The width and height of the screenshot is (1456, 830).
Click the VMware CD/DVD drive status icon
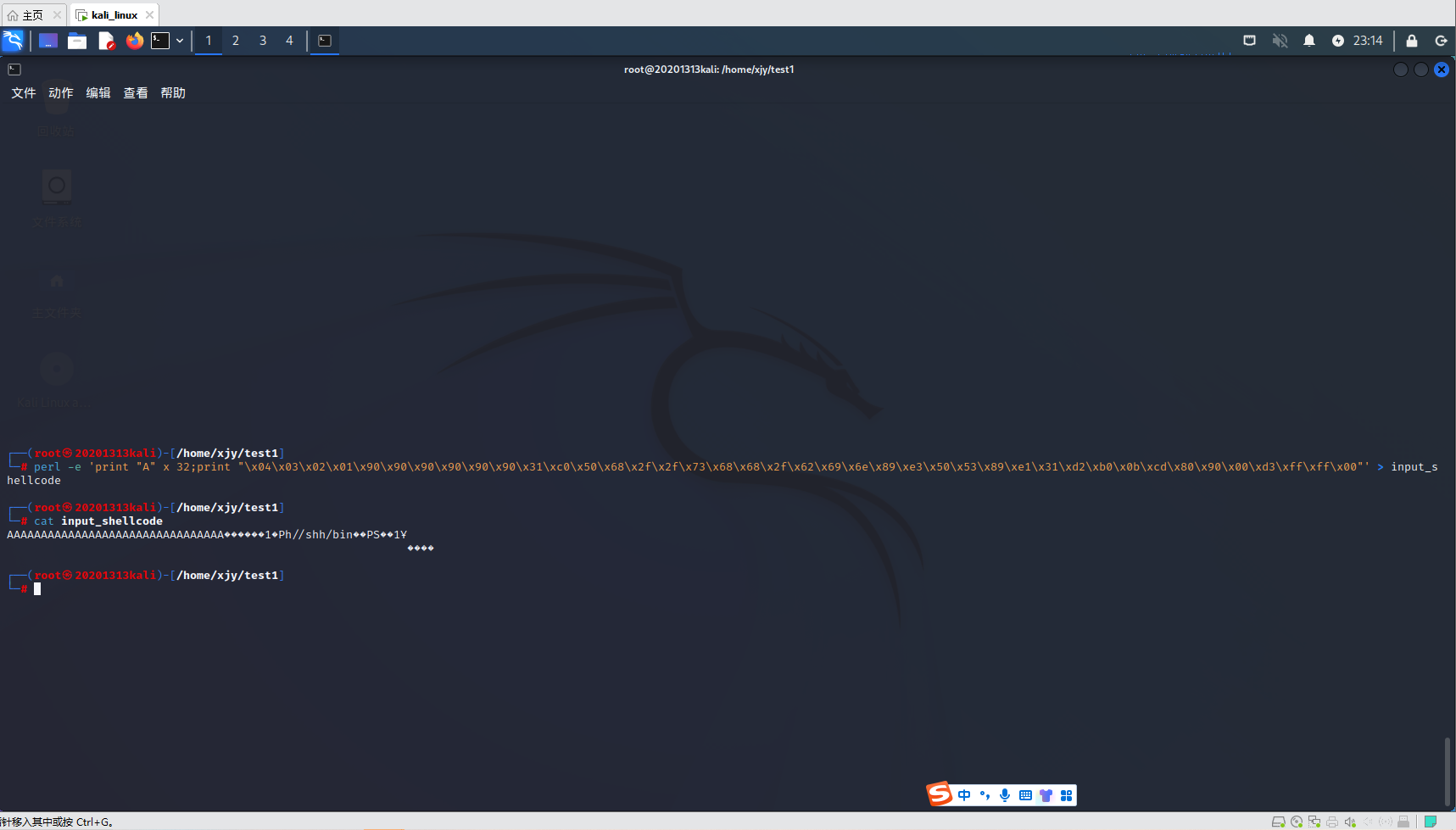coord(1297,822)
